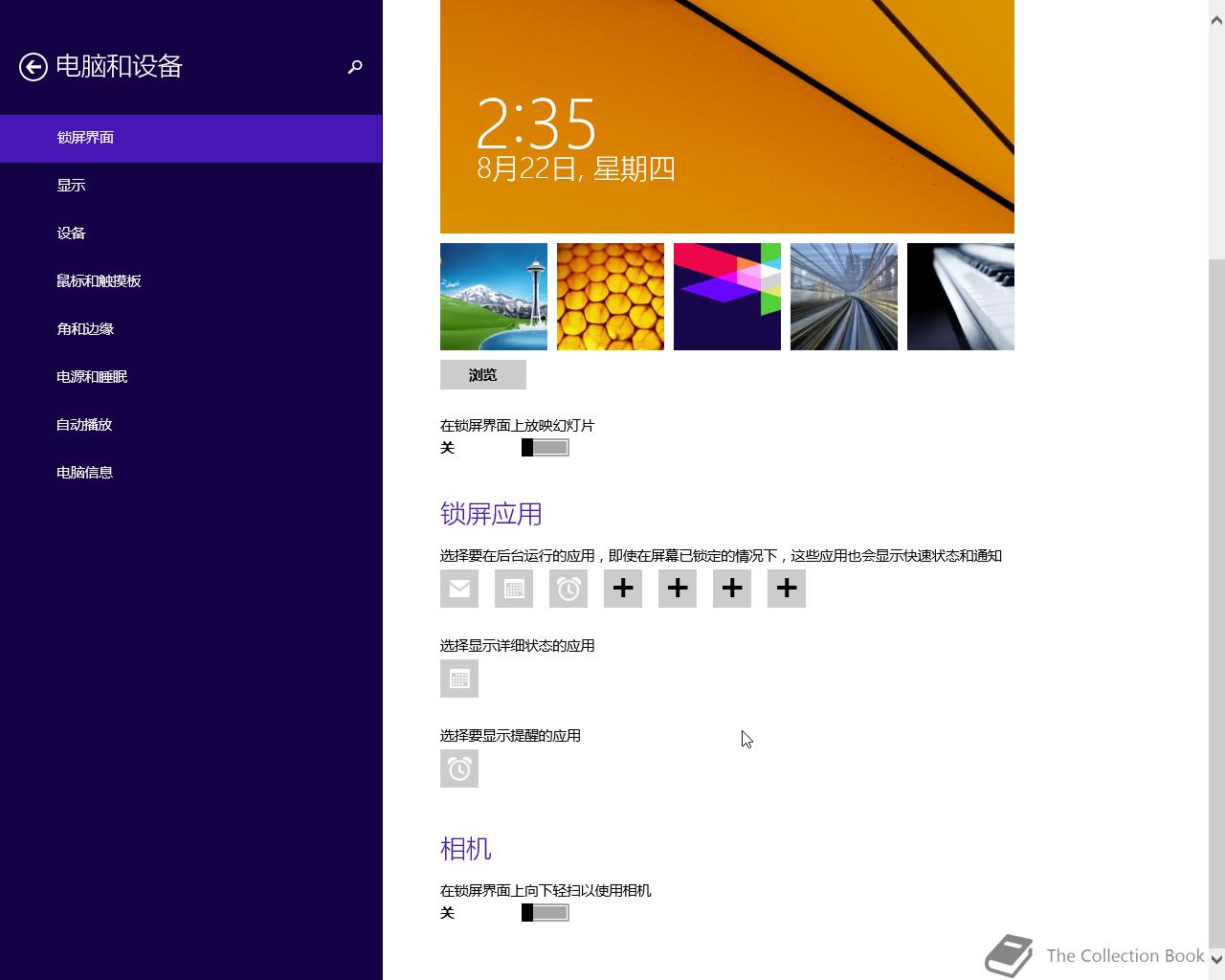
Task: Add app using the first plus slot
Action: (x=623, y=589)
